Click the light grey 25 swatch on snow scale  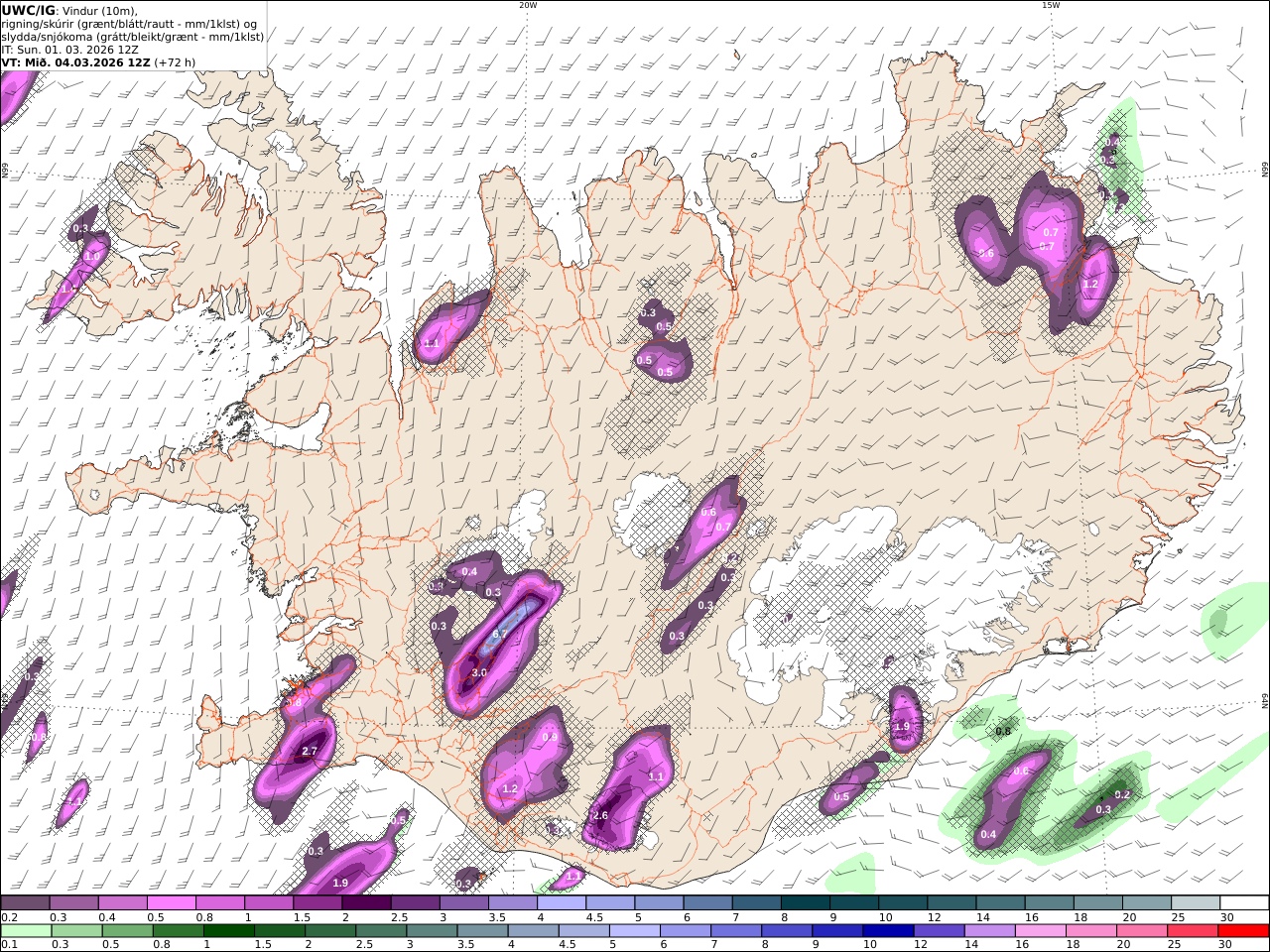(1197, 903)
